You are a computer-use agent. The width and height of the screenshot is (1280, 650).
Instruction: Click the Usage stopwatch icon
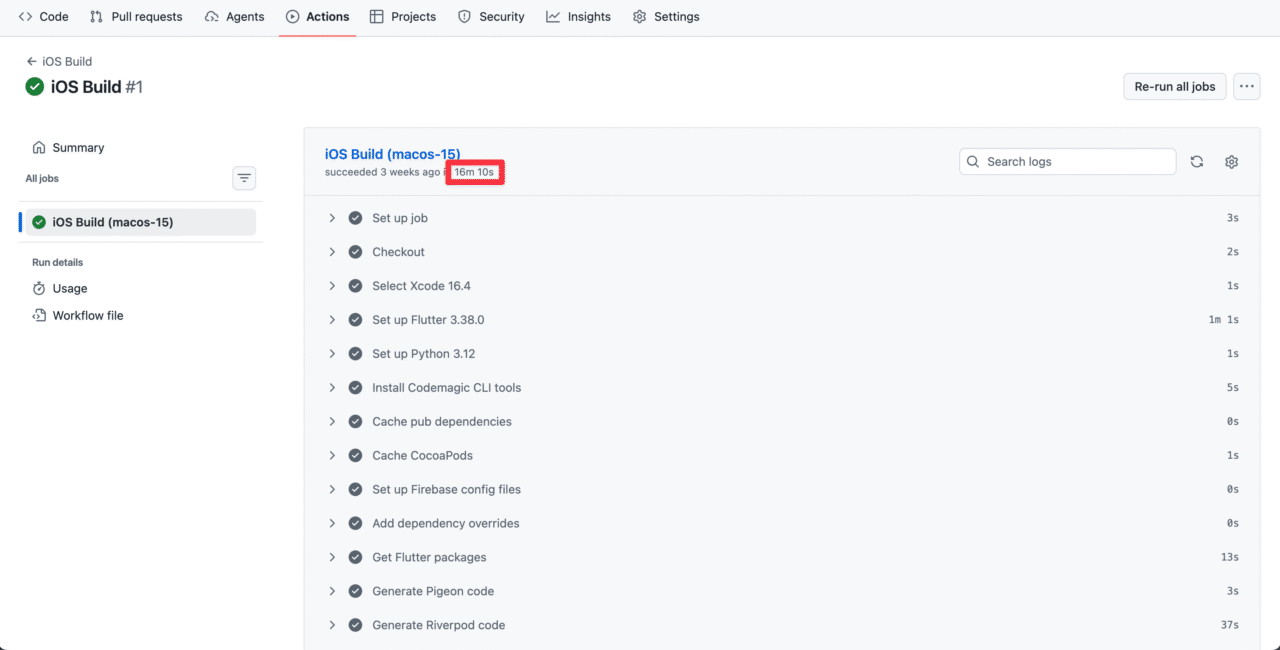tap(39, 288)
